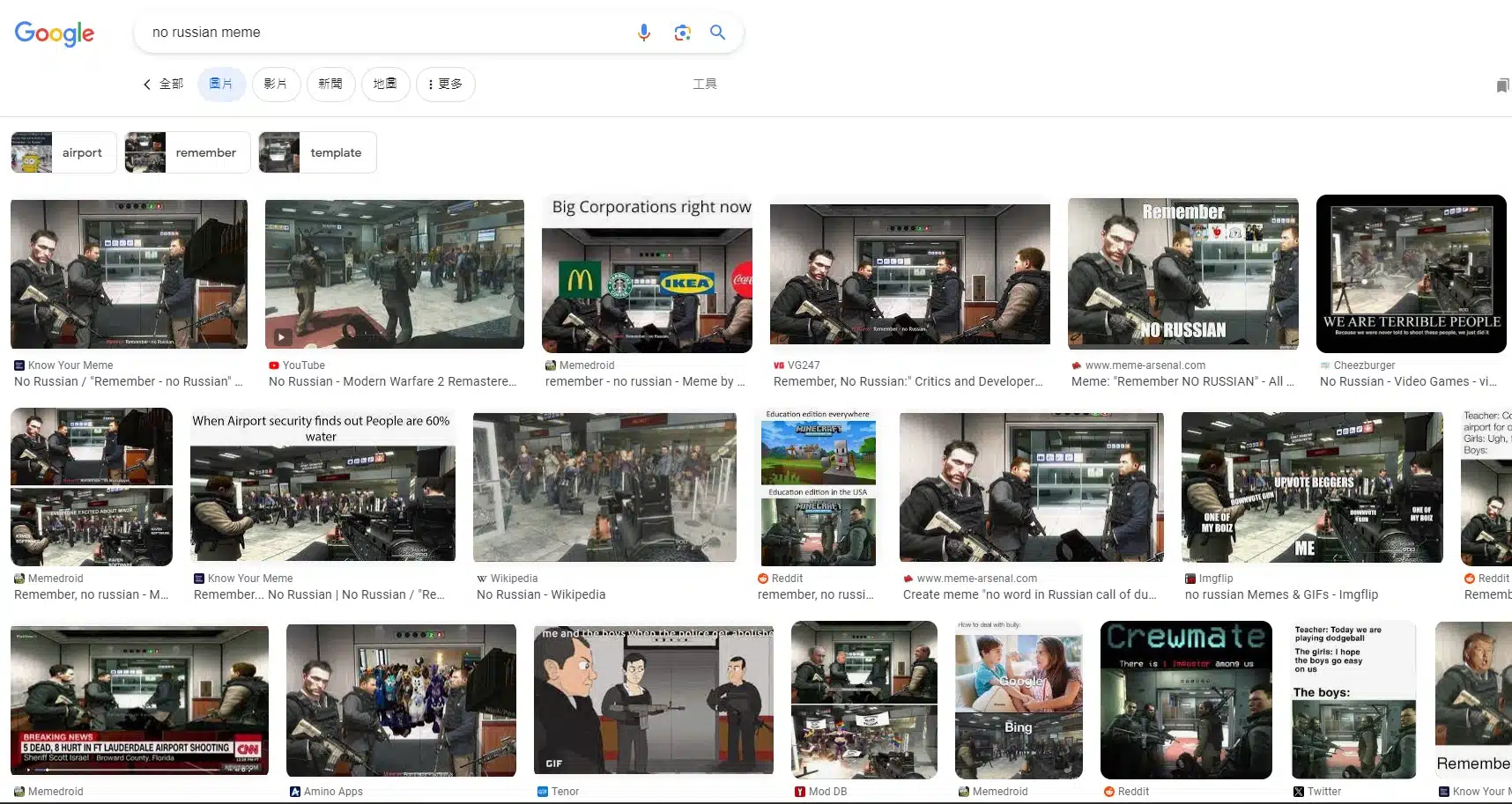This screenshot has width=1512, height=804.
Task: Open the Big Corporations right now meme
Action: (x=648, y=276)
